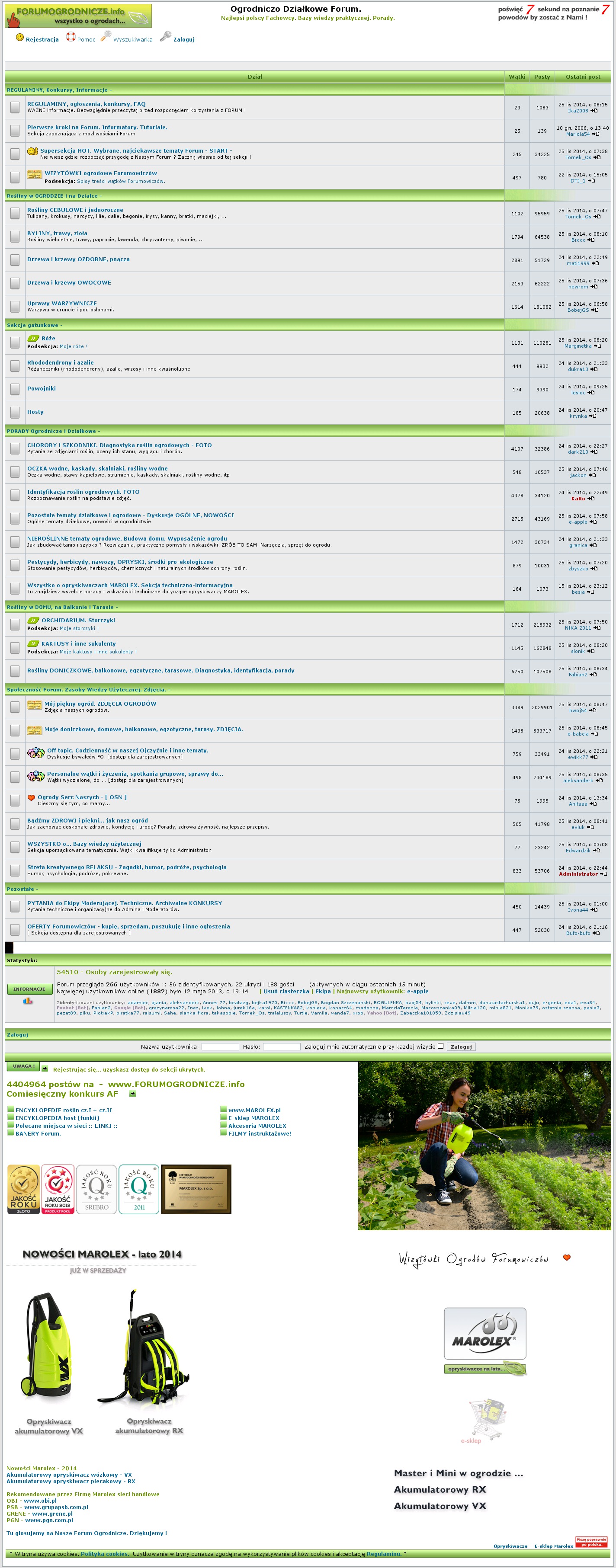Open Akumulatorowy opryskiwacz plecakowy - RX link
Screen dimensions: 616x1568
(71, 1481)
